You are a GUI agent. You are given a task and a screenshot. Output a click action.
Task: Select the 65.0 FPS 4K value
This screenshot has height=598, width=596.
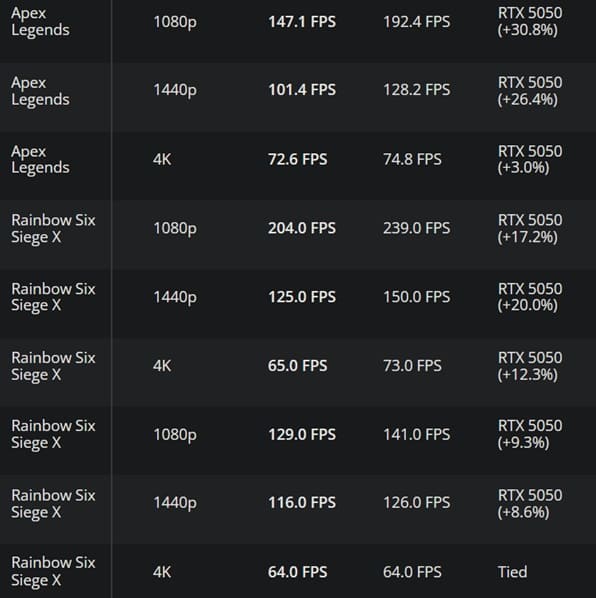click(x=297, y=366)
